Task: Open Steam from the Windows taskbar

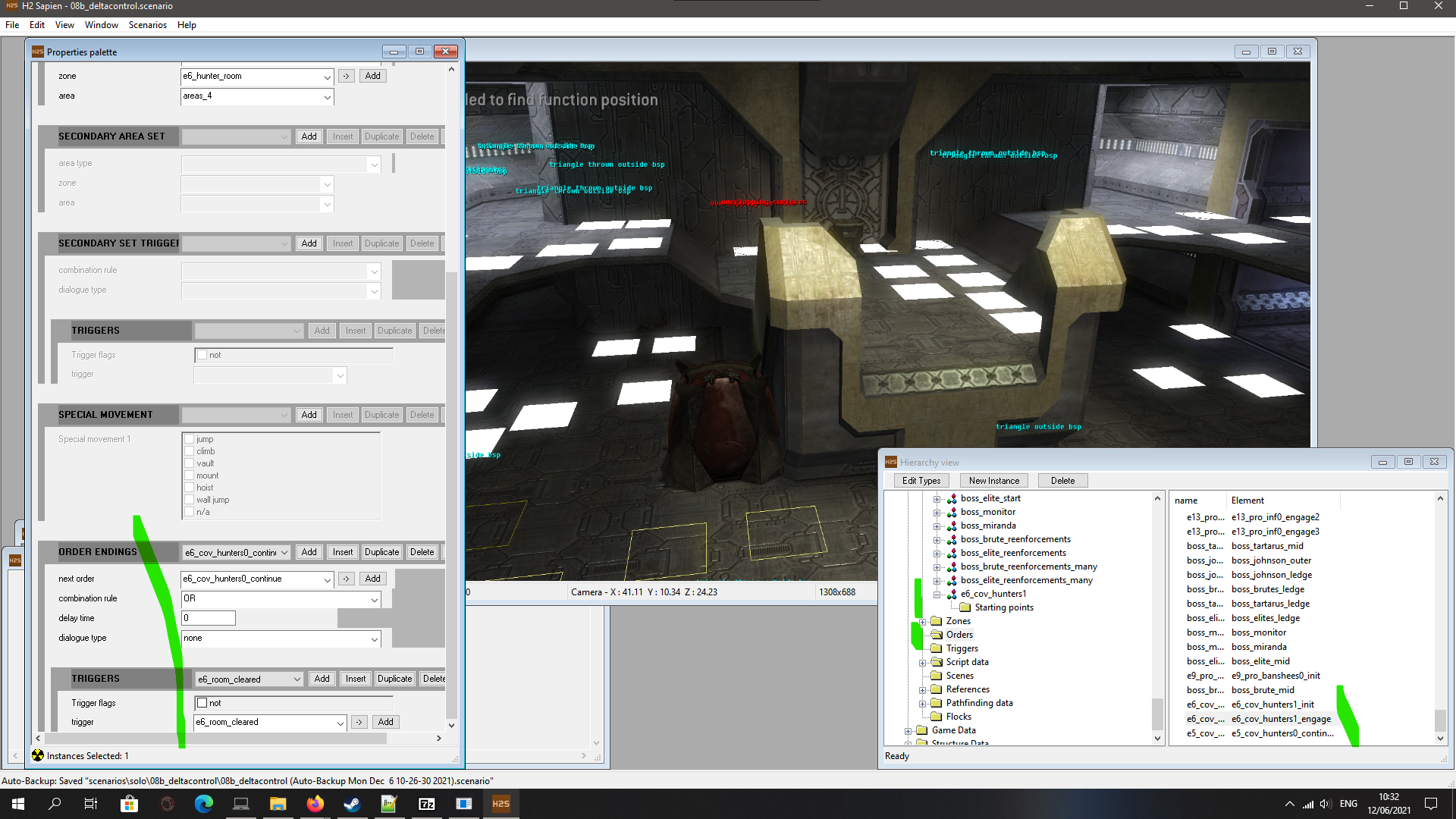Action: tap(352, 804)
